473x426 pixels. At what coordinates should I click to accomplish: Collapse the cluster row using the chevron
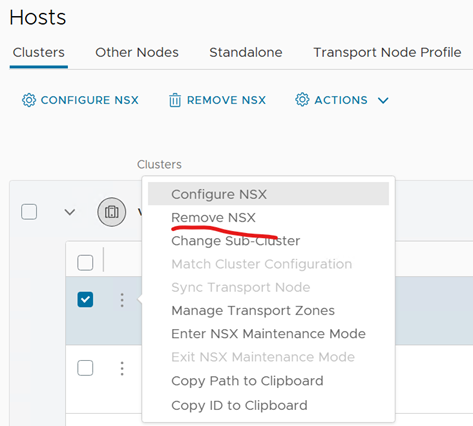[70, 212]
